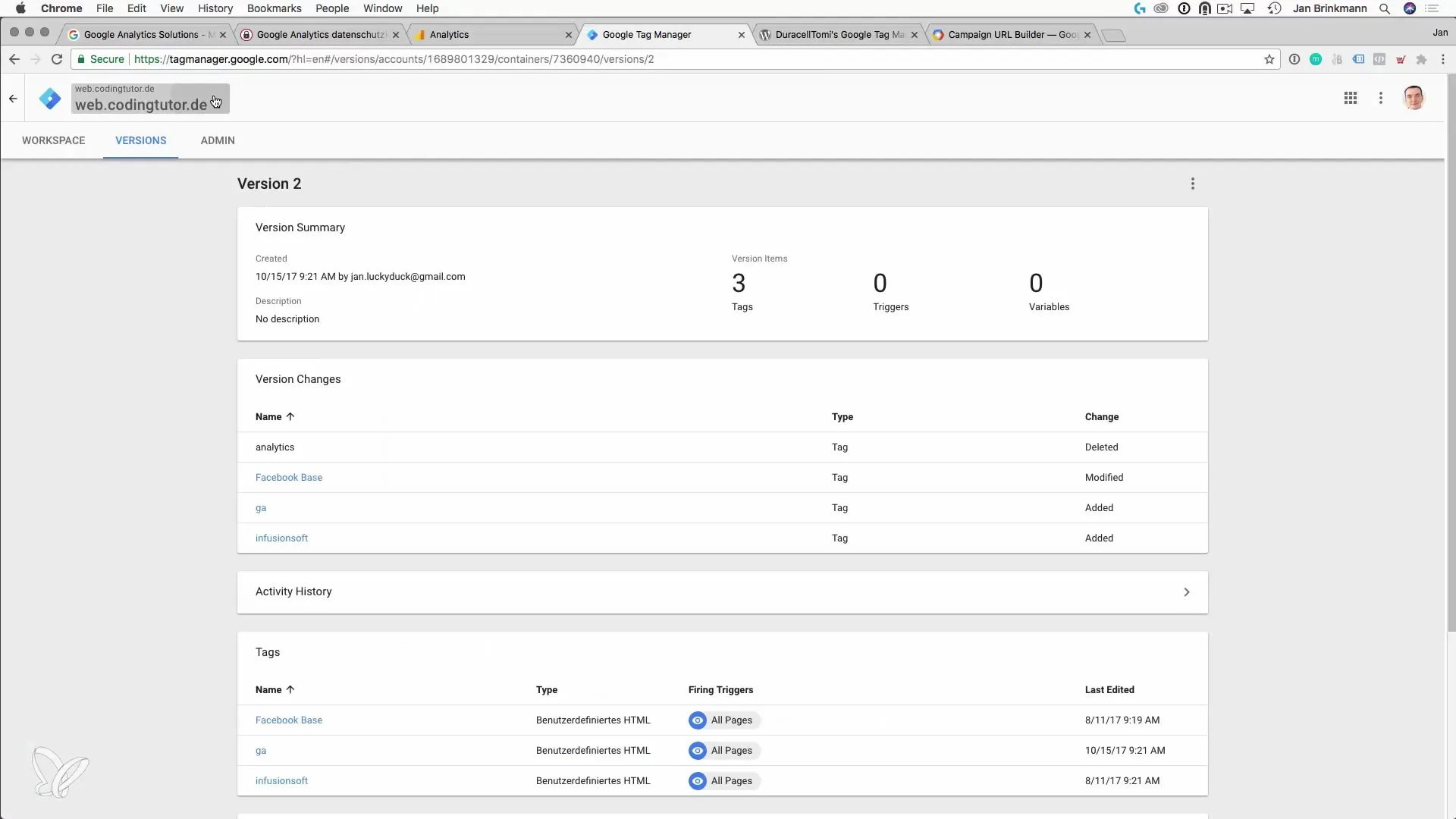Open ga link in Version Changes
The image size is (1456, 819).
(261, 508)
